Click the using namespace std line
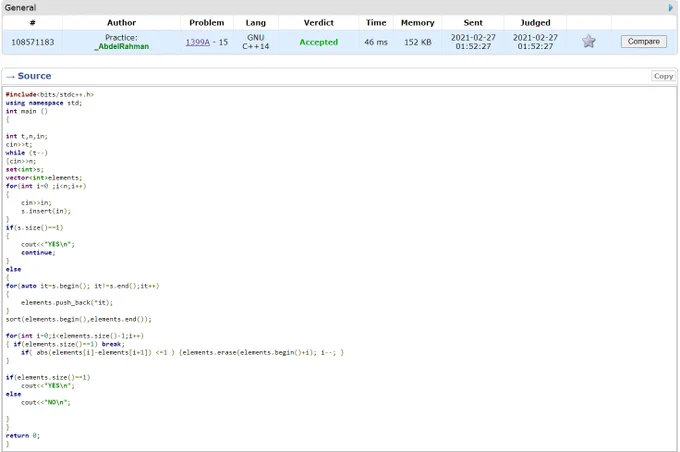The image size is (680, 452). point(44,103)
